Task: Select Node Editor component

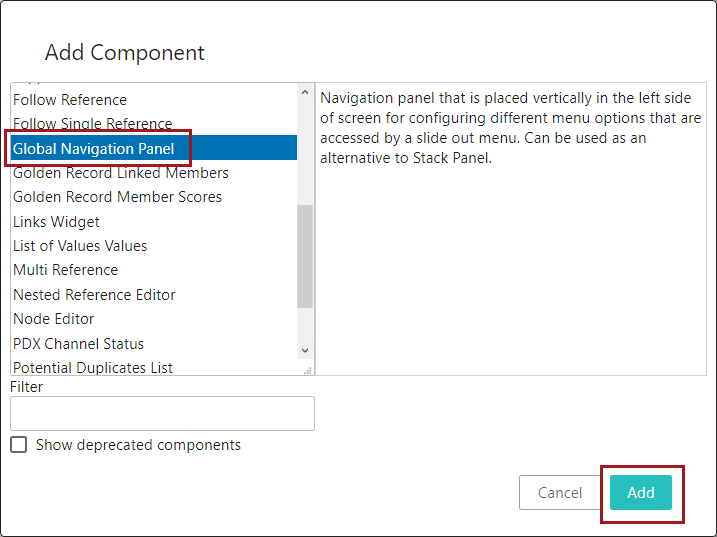Action: (54, 319)
